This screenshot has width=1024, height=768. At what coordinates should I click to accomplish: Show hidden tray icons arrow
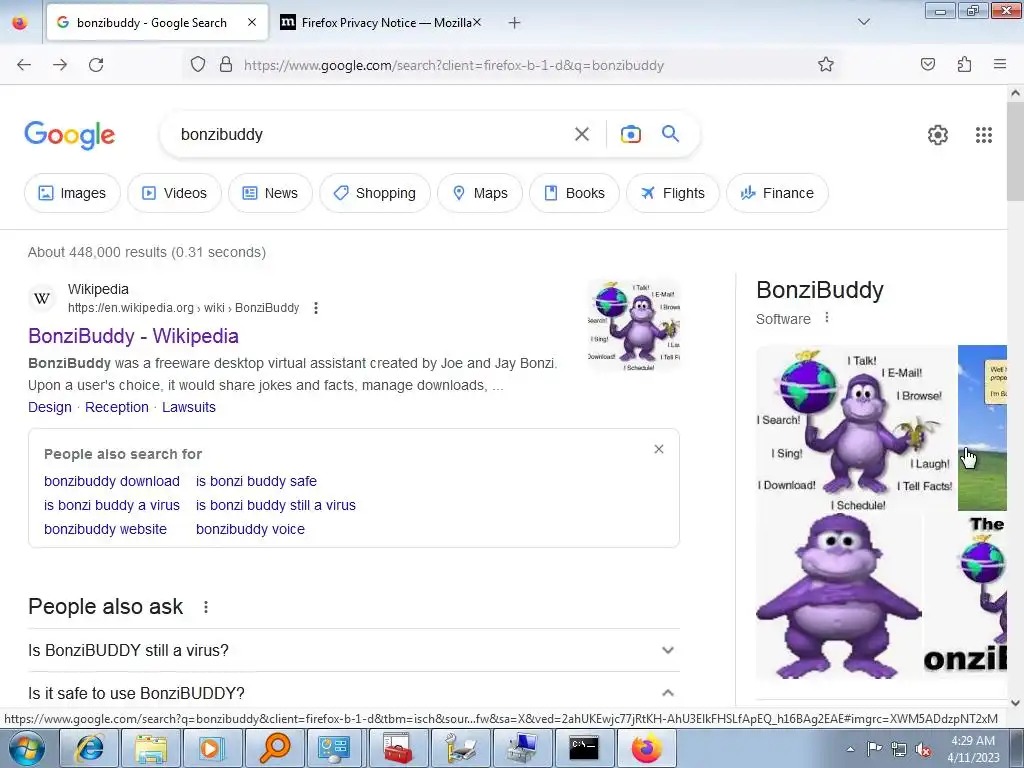pos(850,749)
